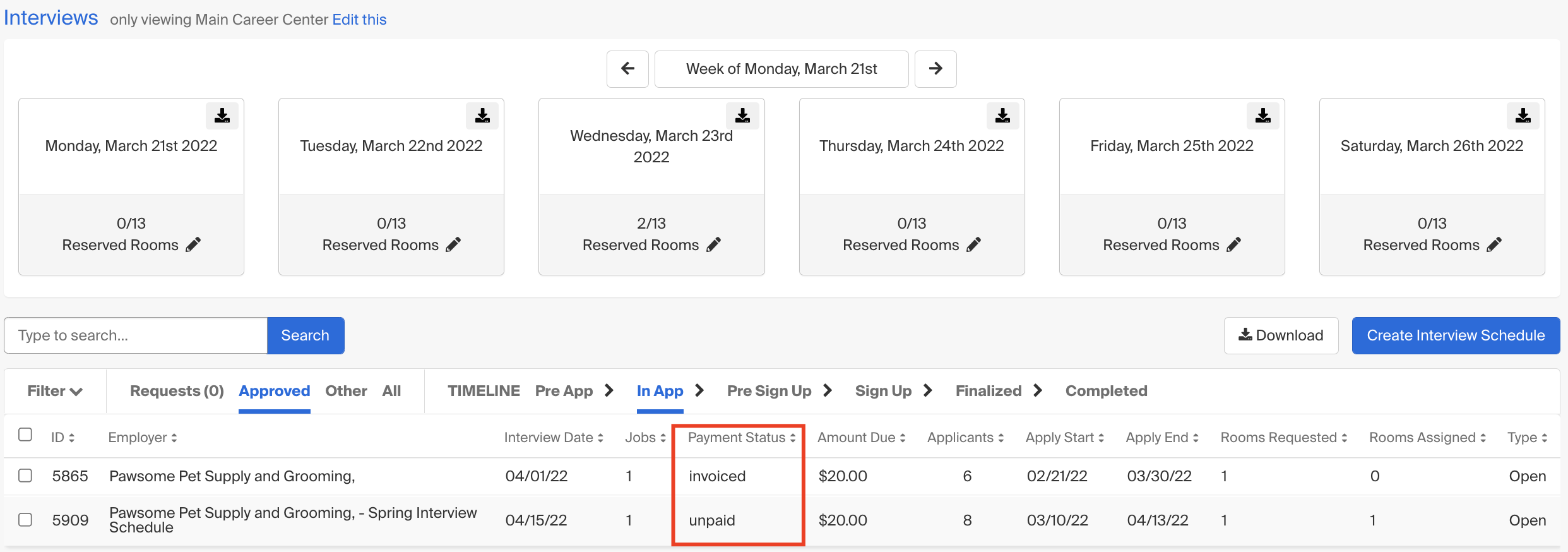The width and height of the screenshot is (1568, 552).
Task: Sort table by Interview Date
Action: tap(554, 438)
